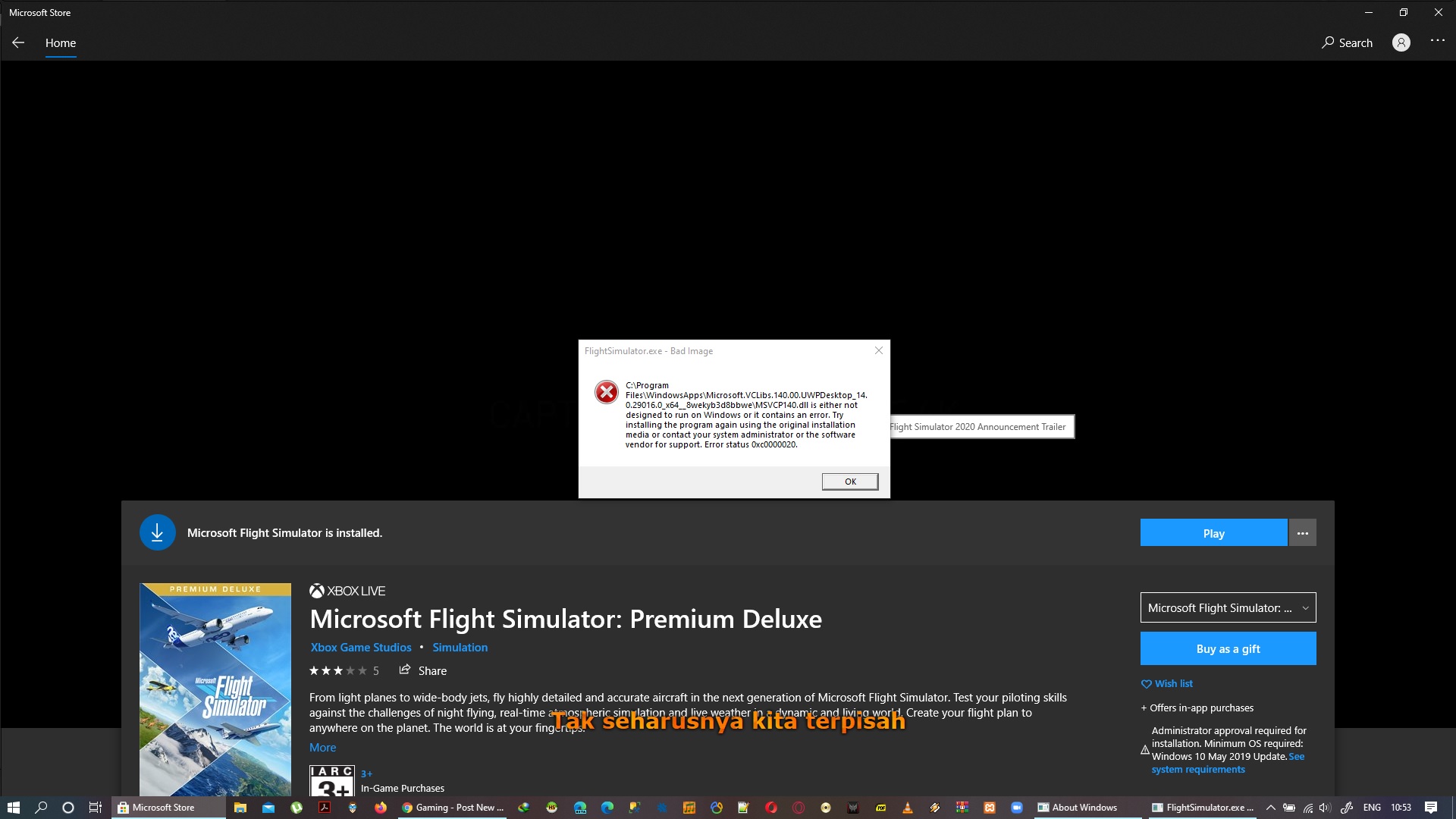Viewport: 1456px width, 819px height.
Task: Close the FlightSimulator.exe Bad Image dialog
Action: pos(879,350)
